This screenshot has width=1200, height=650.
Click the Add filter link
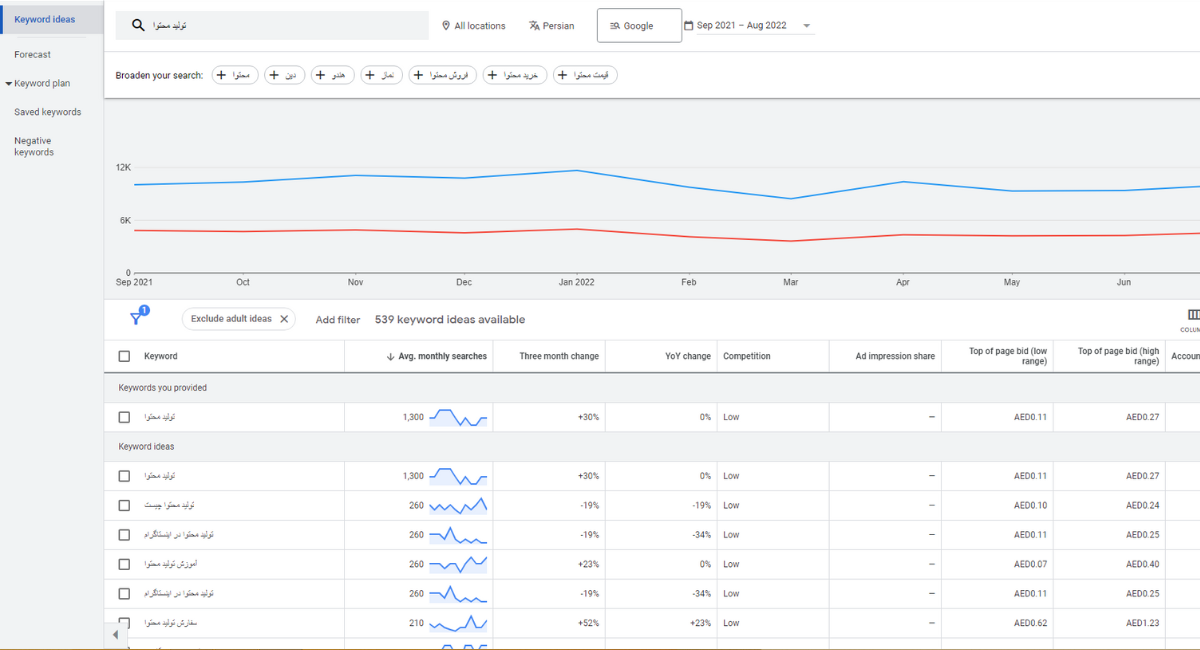[338, 320]
